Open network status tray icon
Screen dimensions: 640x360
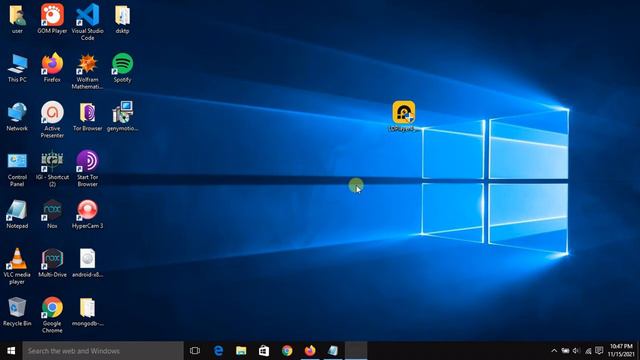coord(588,351)
